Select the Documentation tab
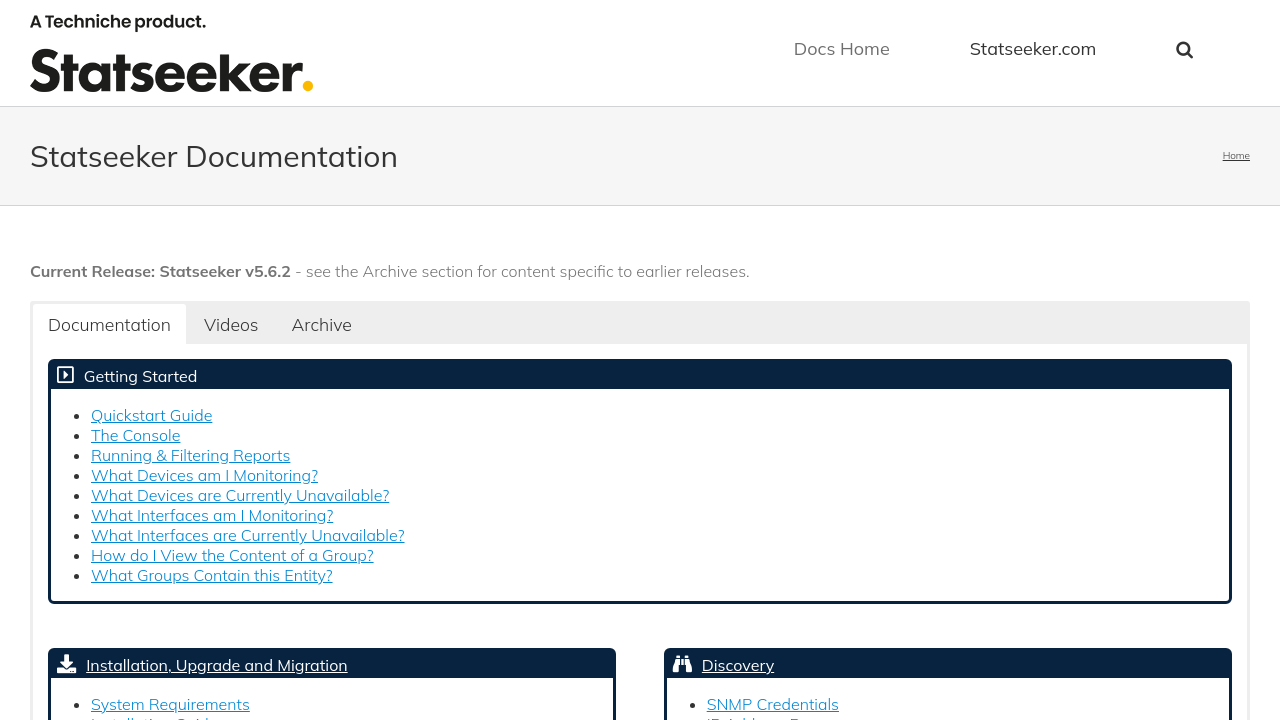The height and width of the screenshot is (720, 1280). pos(109,325)
